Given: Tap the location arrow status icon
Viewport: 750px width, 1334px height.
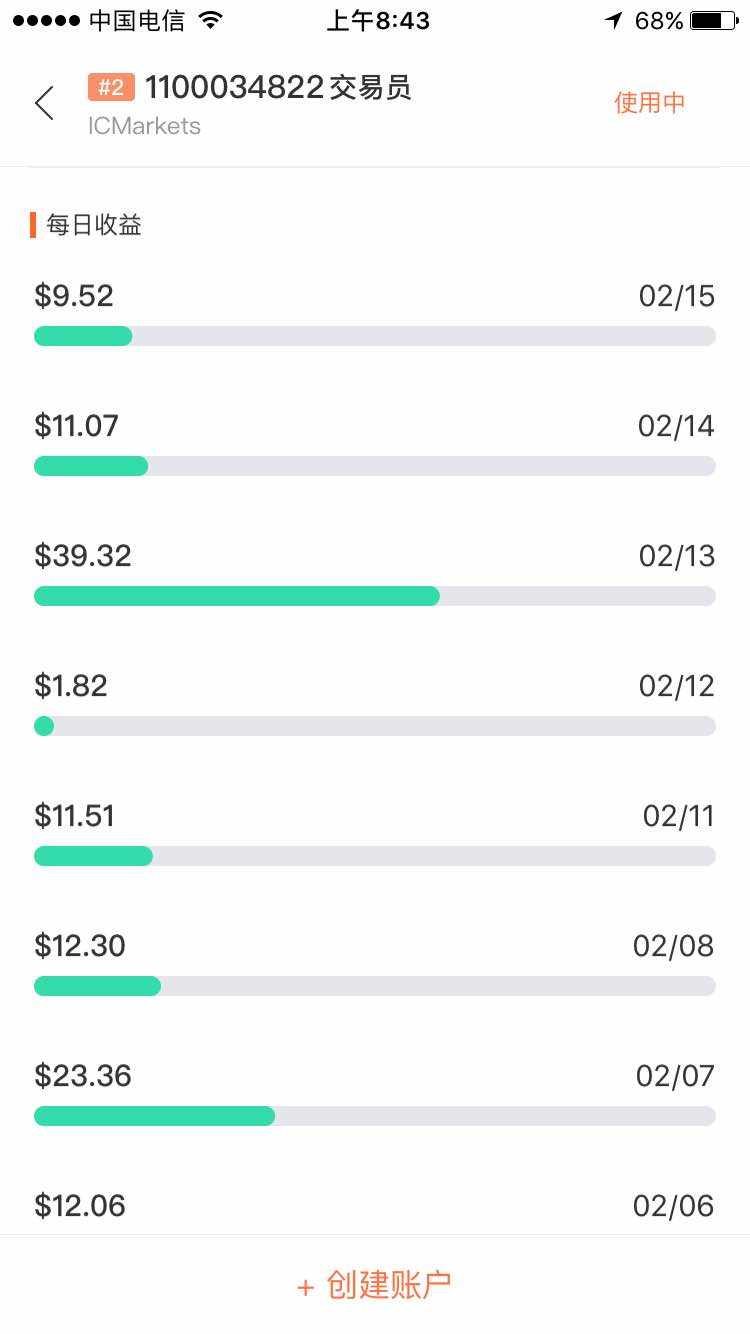Looking at the screenshot, I should 614,20.
